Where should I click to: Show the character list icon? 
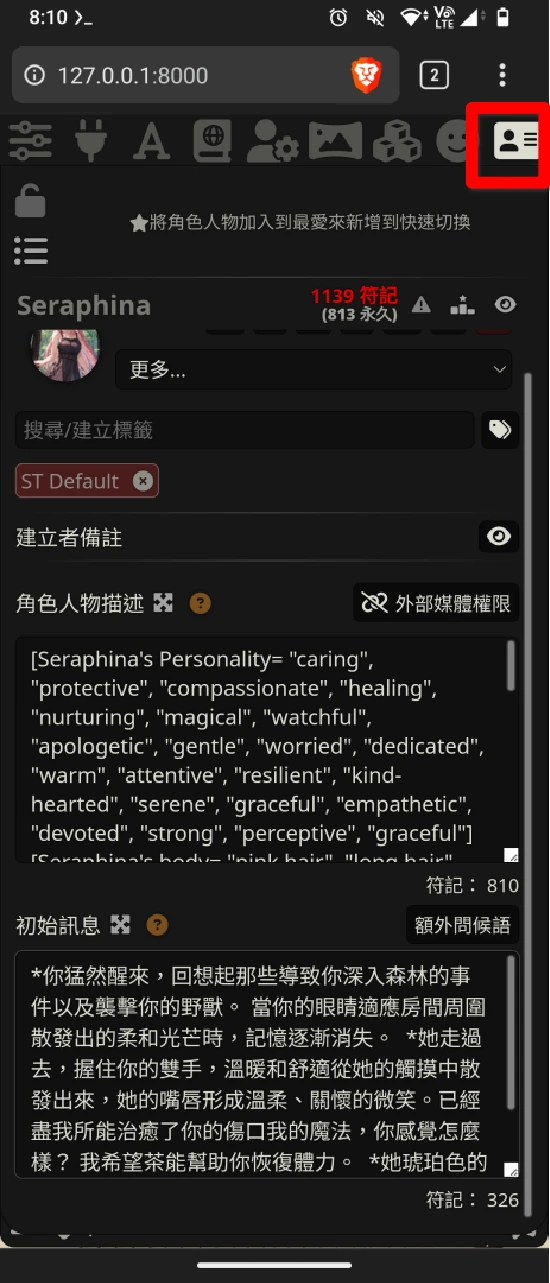tap(31, 251)
